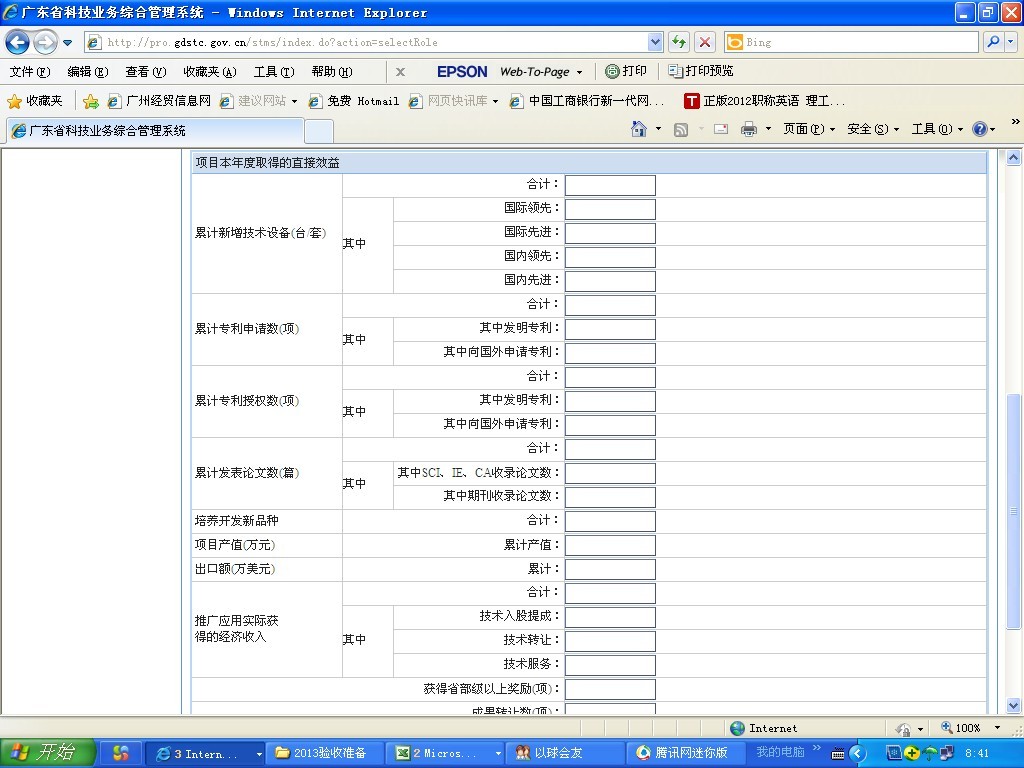Open the 收藏夹(A) menu
The image size is (1024, 768).
210,72
